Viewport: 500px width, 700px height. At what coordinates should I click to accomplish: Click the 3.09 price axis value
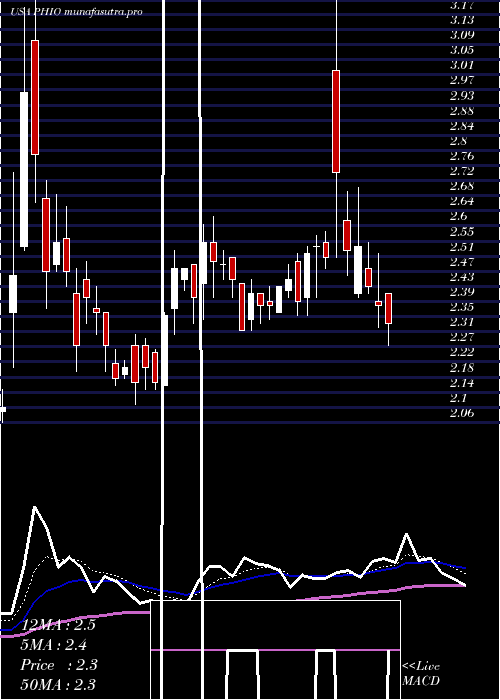(462, 35)
